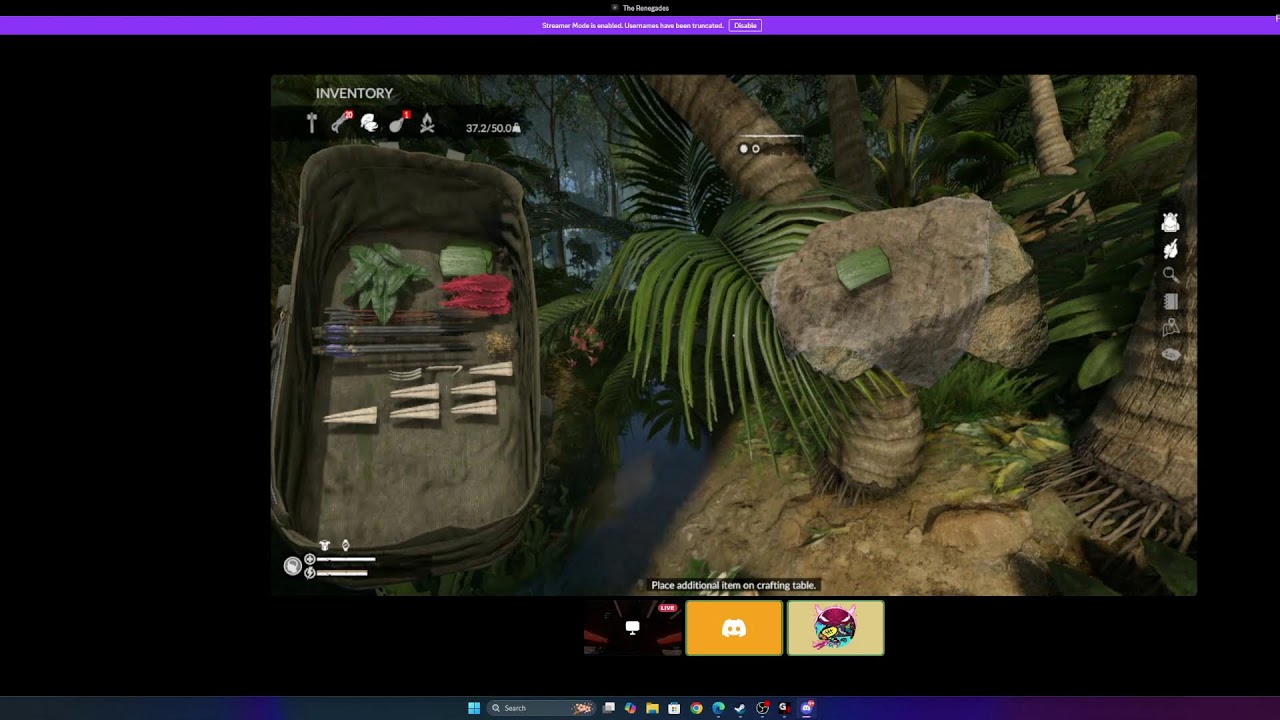Open Microsoft Edge from the taskbar
The image size is (1280, 720).
click(718, 708)
